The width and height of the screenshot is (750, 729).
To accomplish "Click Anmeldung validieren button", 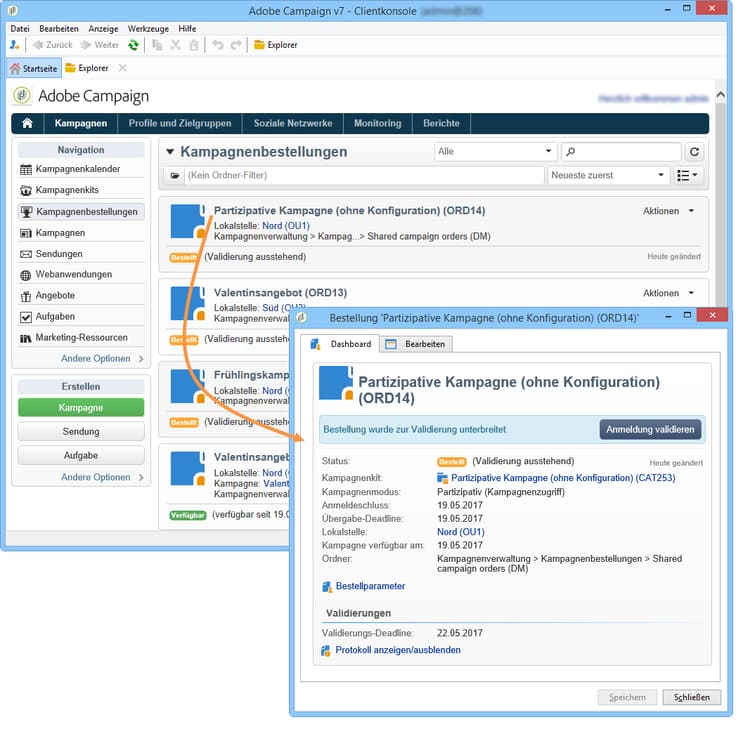I will pos(650,430).
